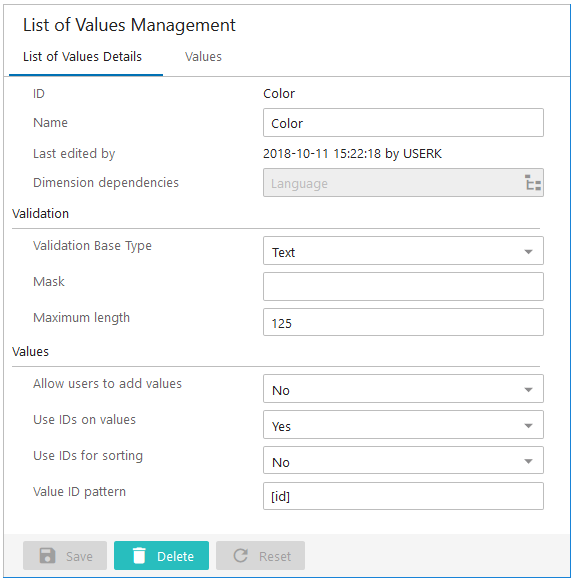Focus the Name input field
Screen dimensions: 574x581
403,123
